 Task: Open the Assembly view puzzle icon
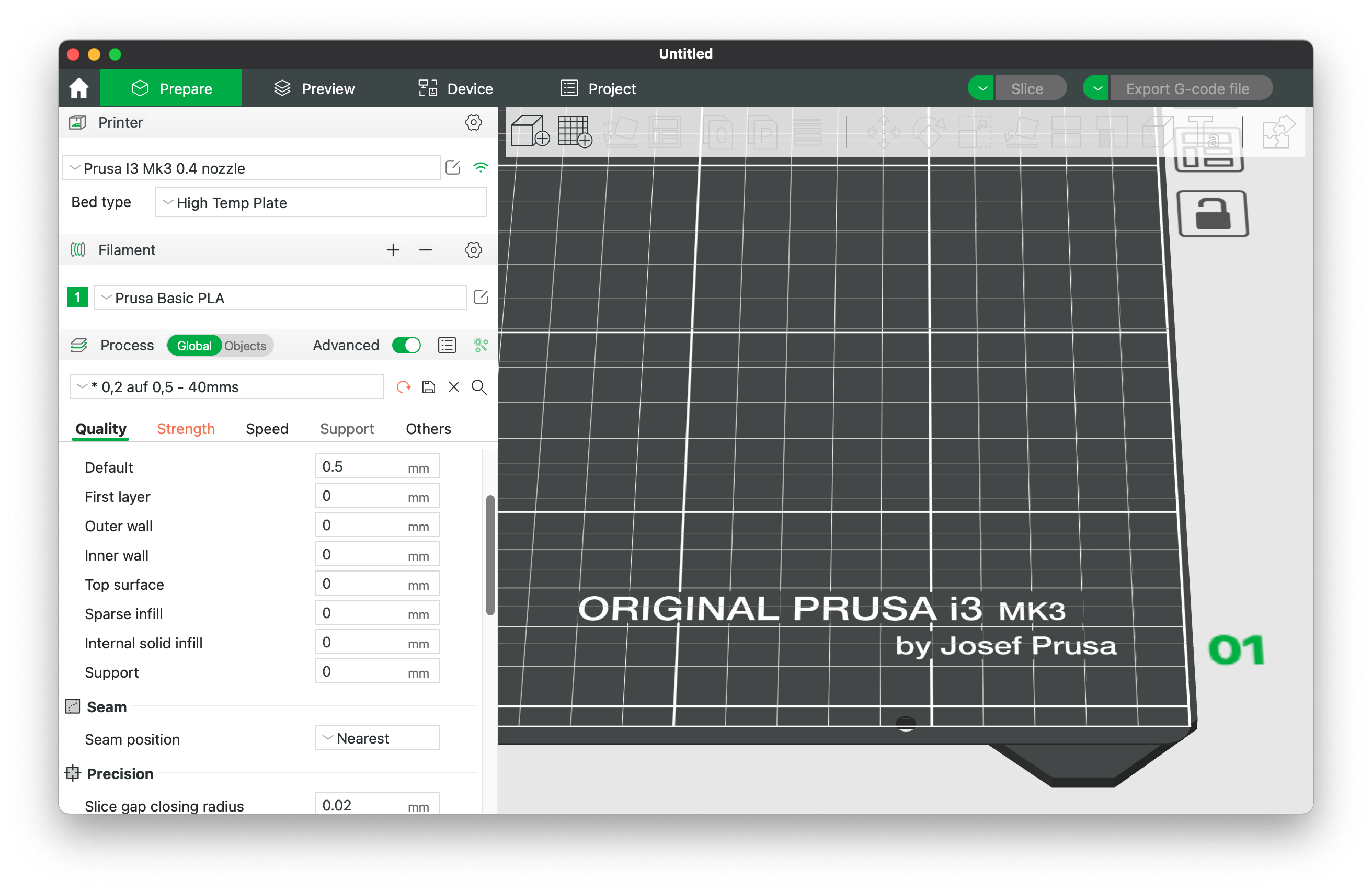[1278, 131]
